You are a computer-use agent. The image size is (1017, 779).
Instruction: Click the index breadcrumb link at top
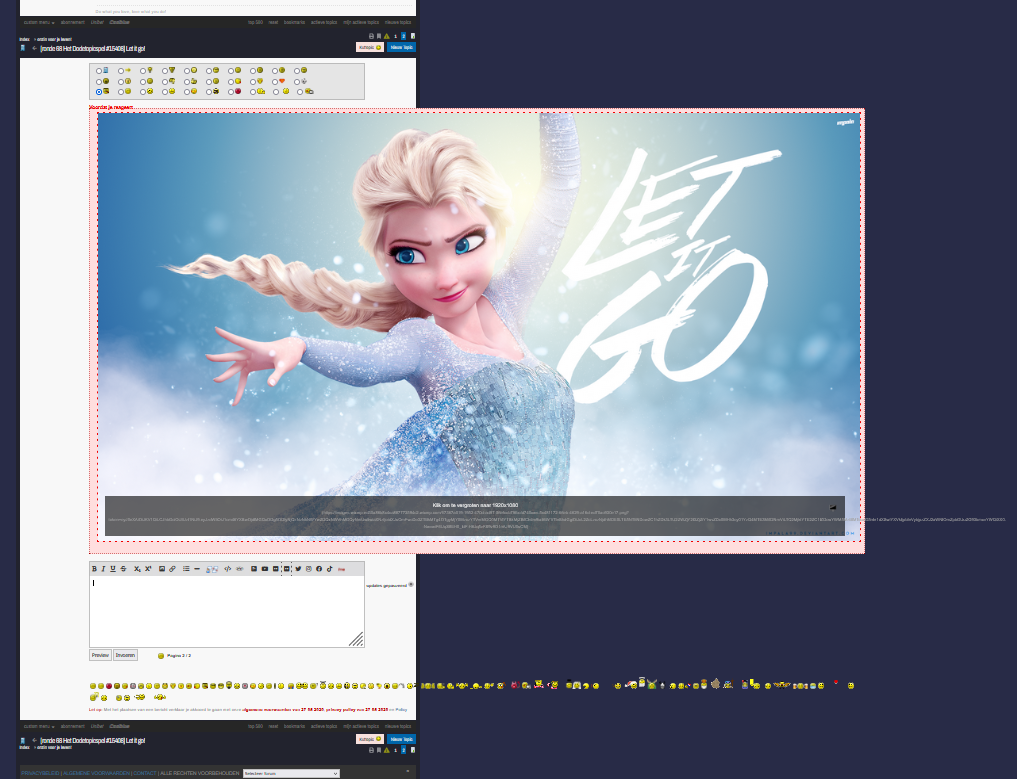point(25,40)
